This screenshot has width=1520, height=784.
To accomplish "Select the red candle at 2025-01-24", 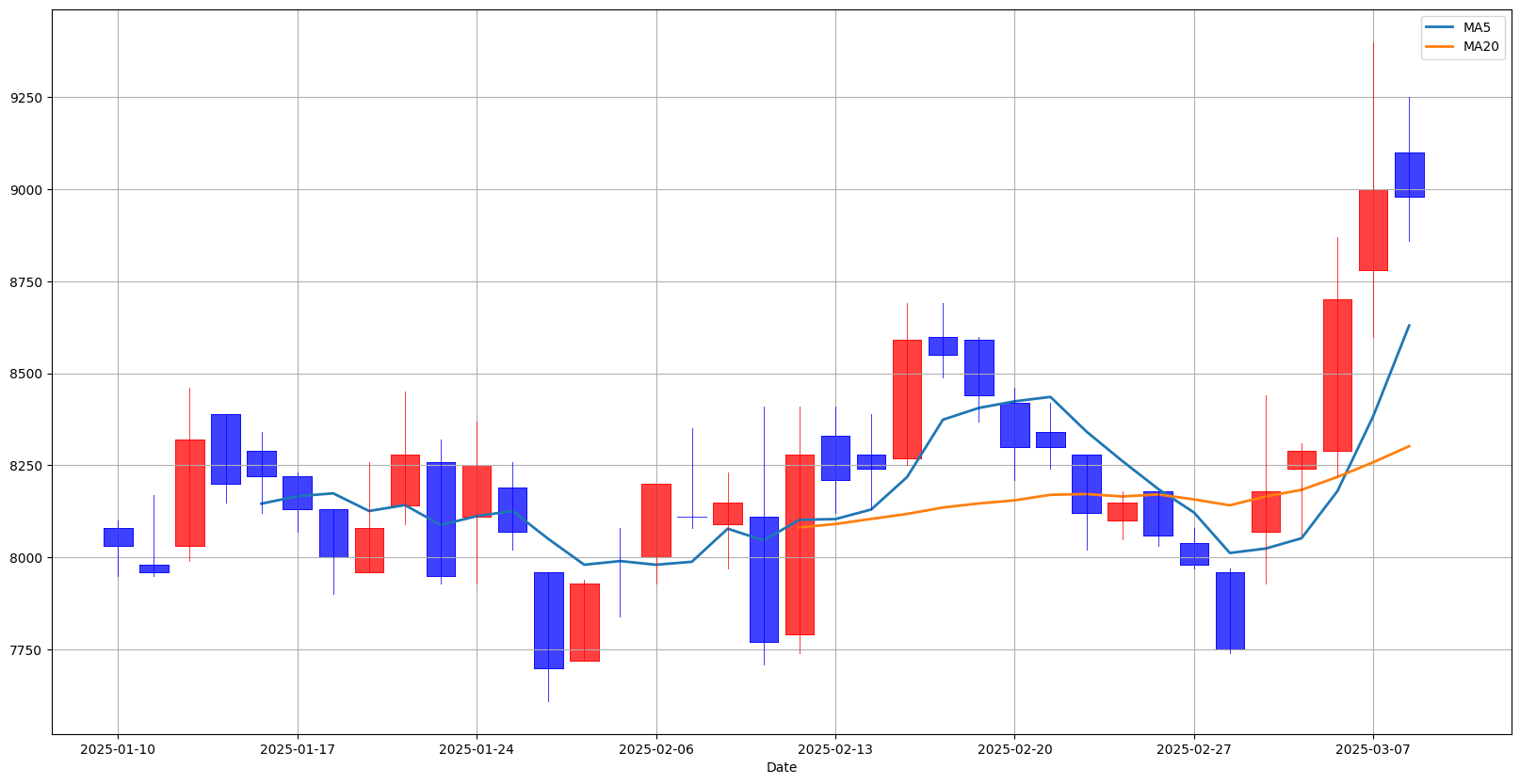I will click(477, 490).
